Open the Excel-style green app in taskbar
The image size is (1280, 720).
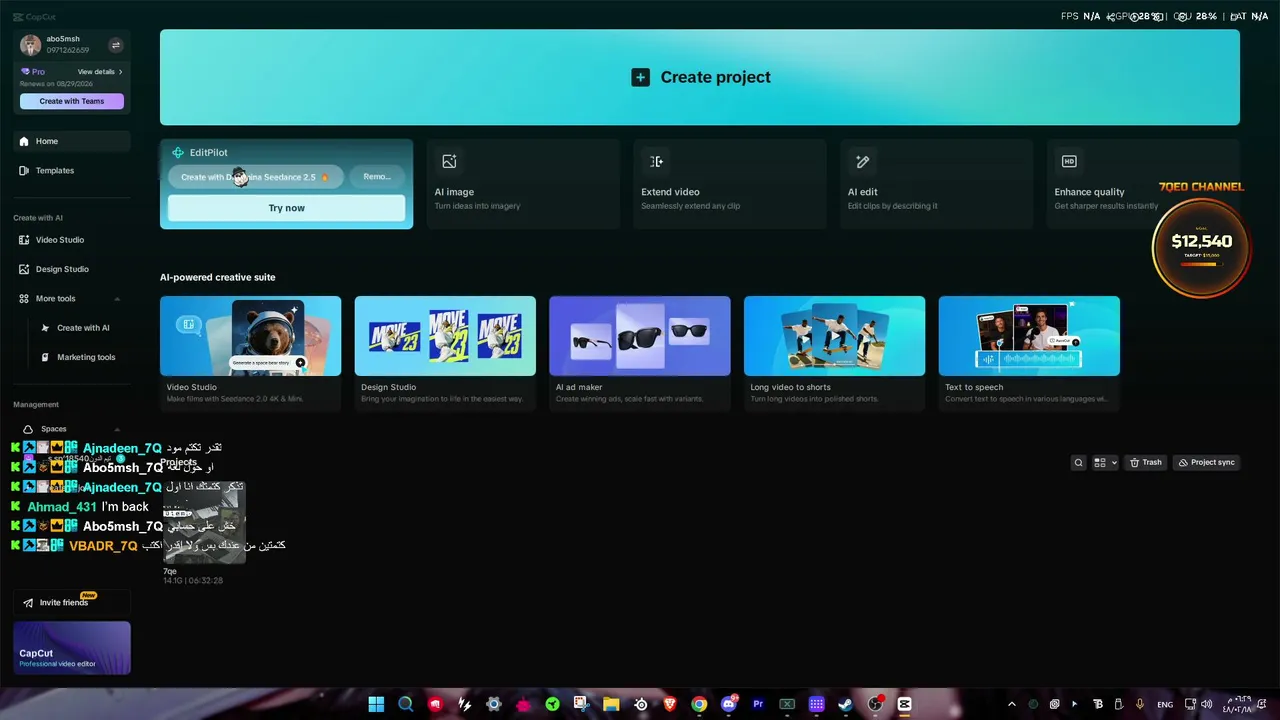(787, 704)
